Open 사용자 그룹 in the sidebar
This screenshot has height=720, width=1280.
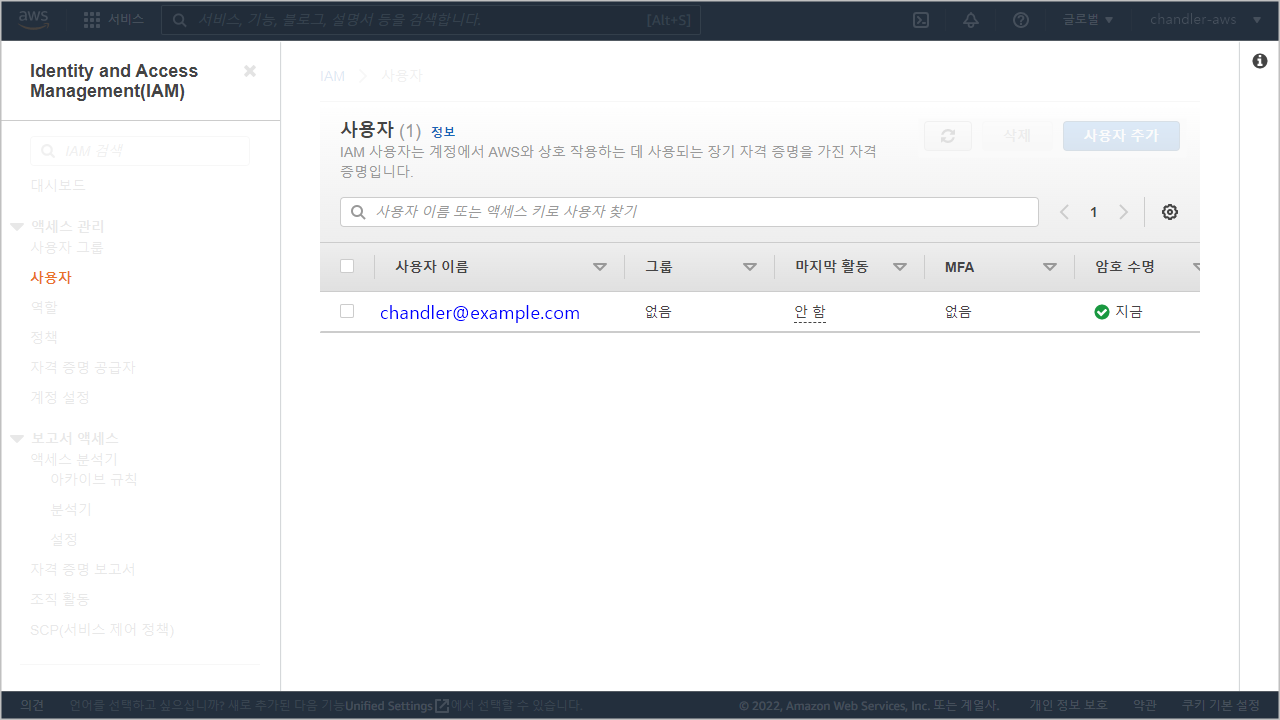[67, 247]
